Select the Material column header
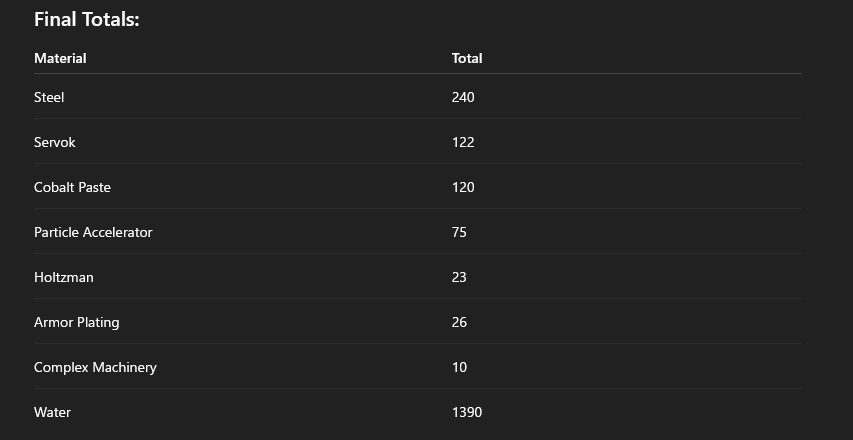 (60, 58)
